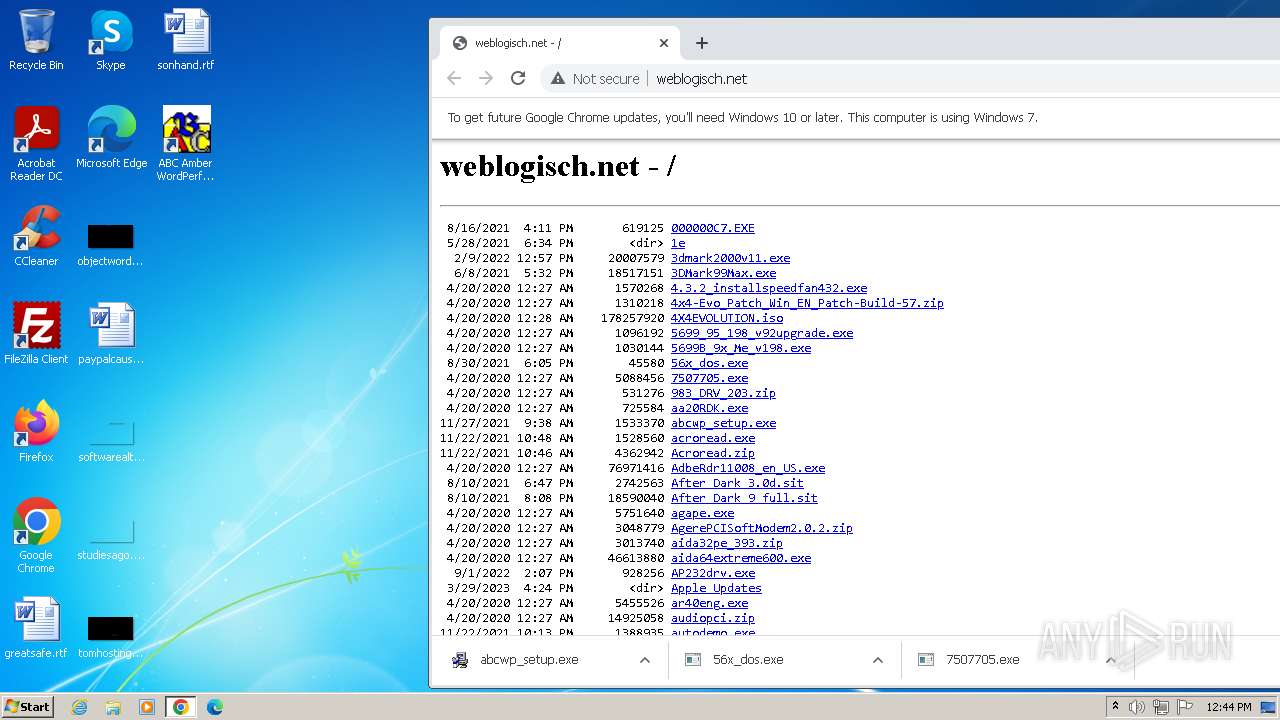Image resolution: width=1280 pixels, height=720 pixels.
Task: Download acroread.exe link
Action: pos(713,438)
